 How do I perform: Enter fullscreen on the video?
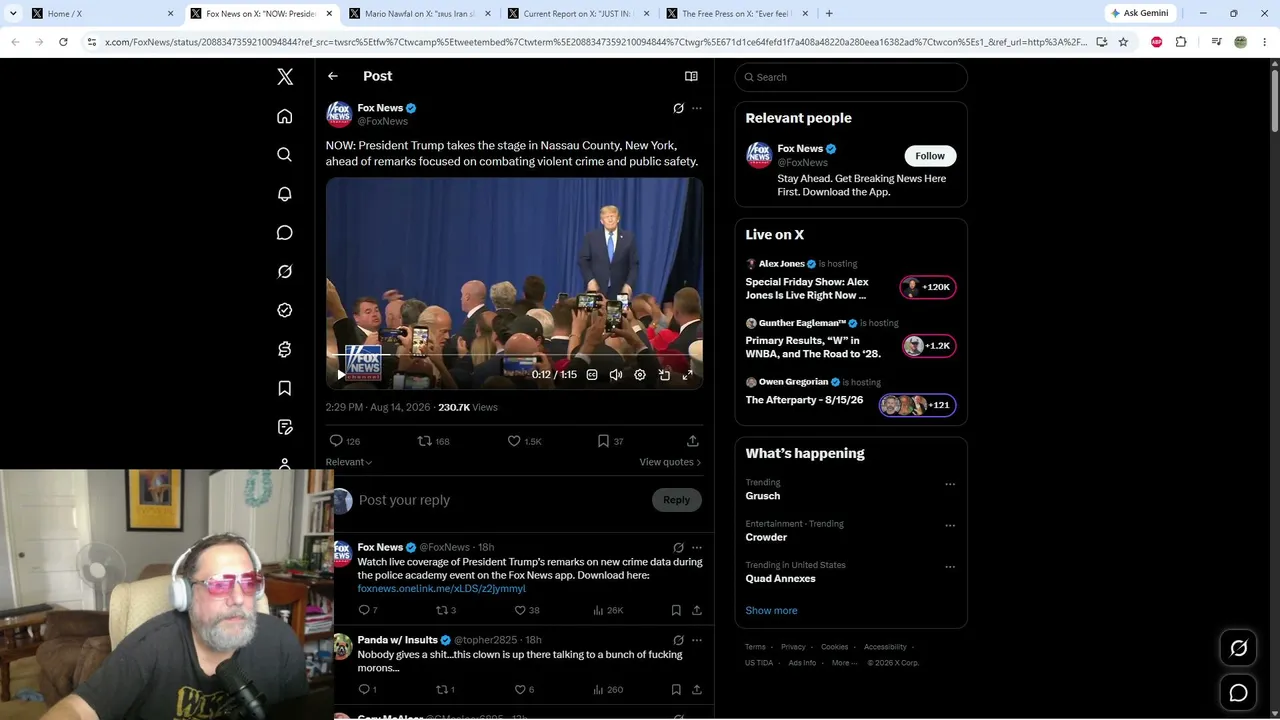[x=687, y=375]
